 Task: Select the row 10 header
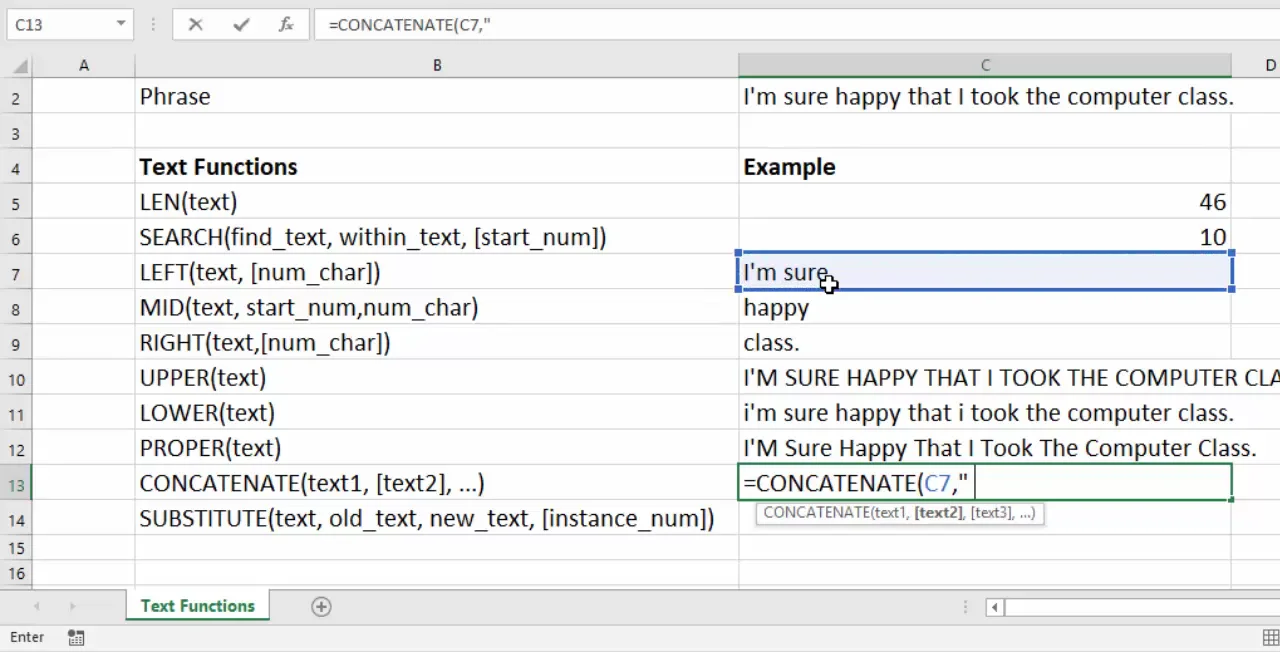(17, 379)
